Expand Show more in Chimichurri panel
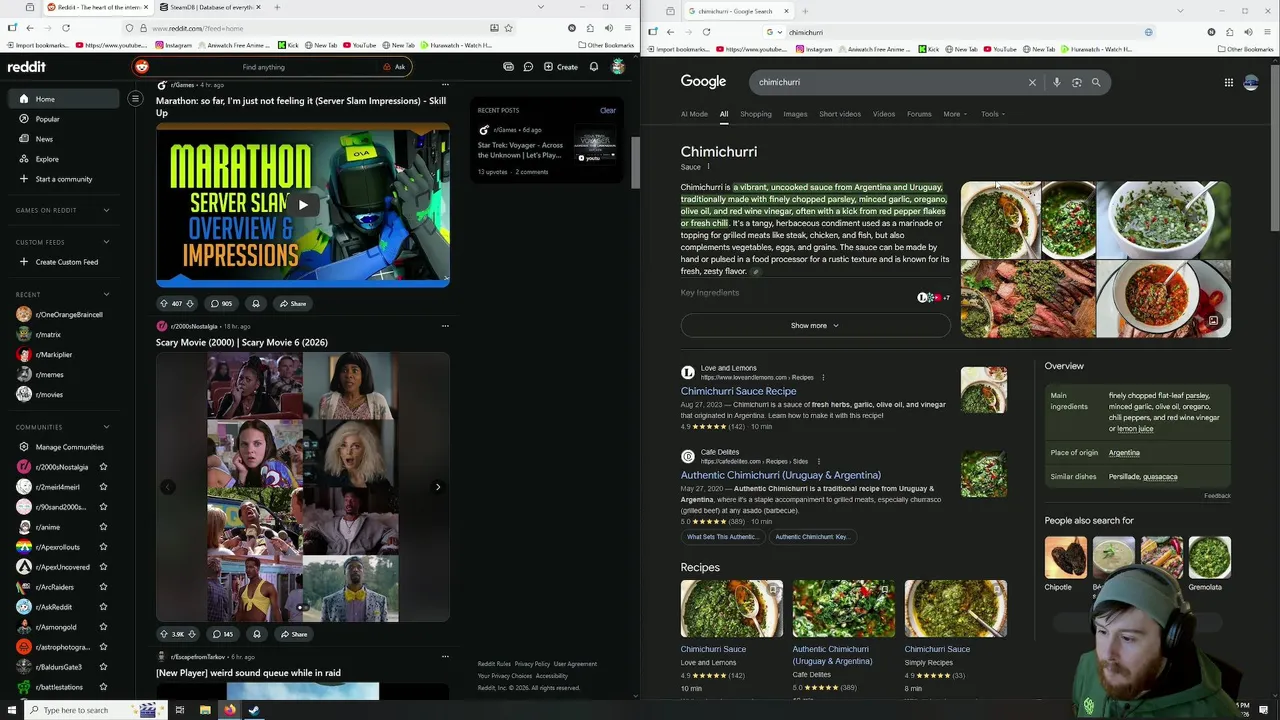This screenshot has width=1280, height=720. pos(815,325)
